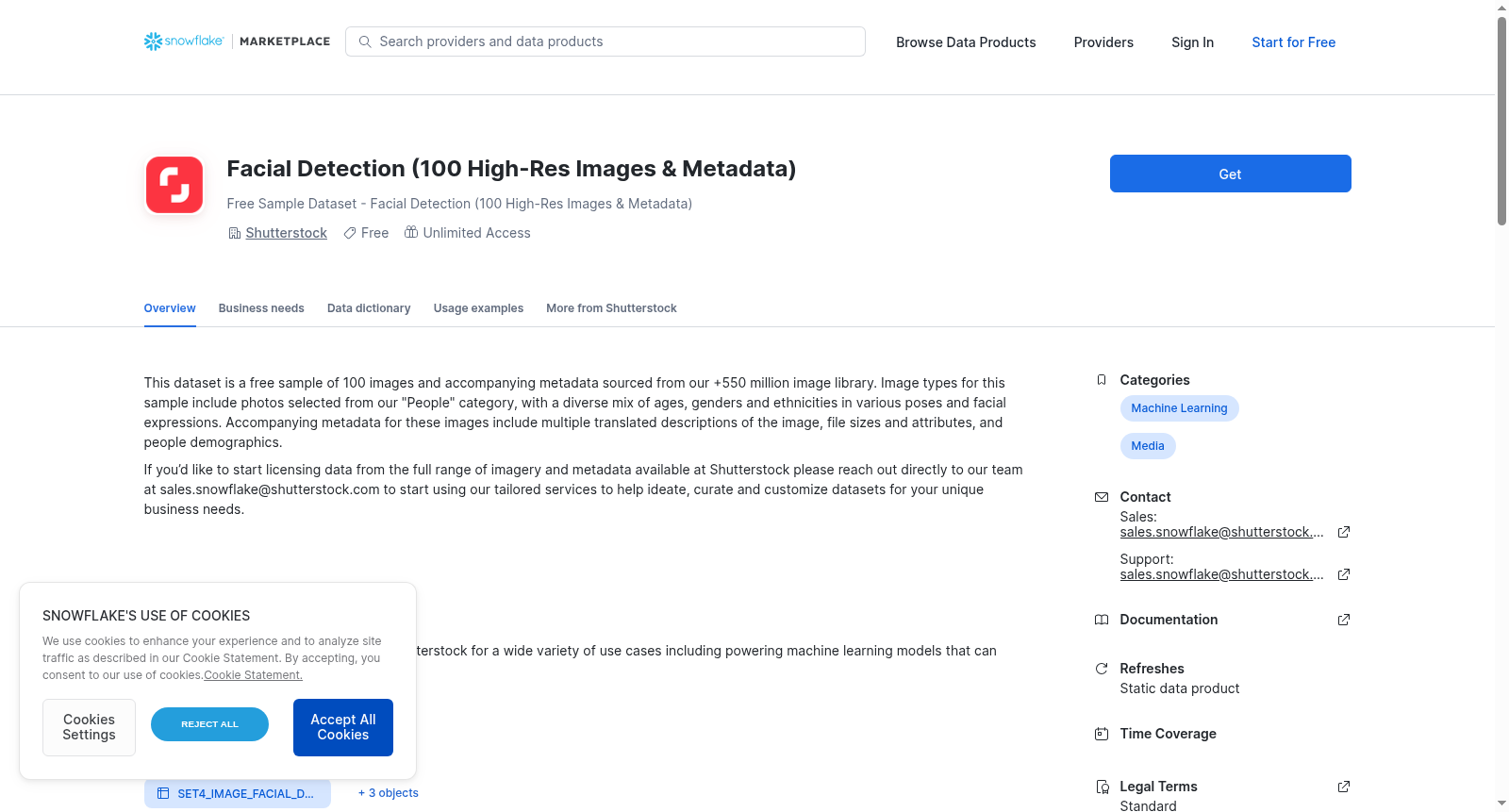Image resolution: width=1509 pixels, height=812 pixels.
Task: Open the Documentation link
Action: click(x=1169, y=620)
